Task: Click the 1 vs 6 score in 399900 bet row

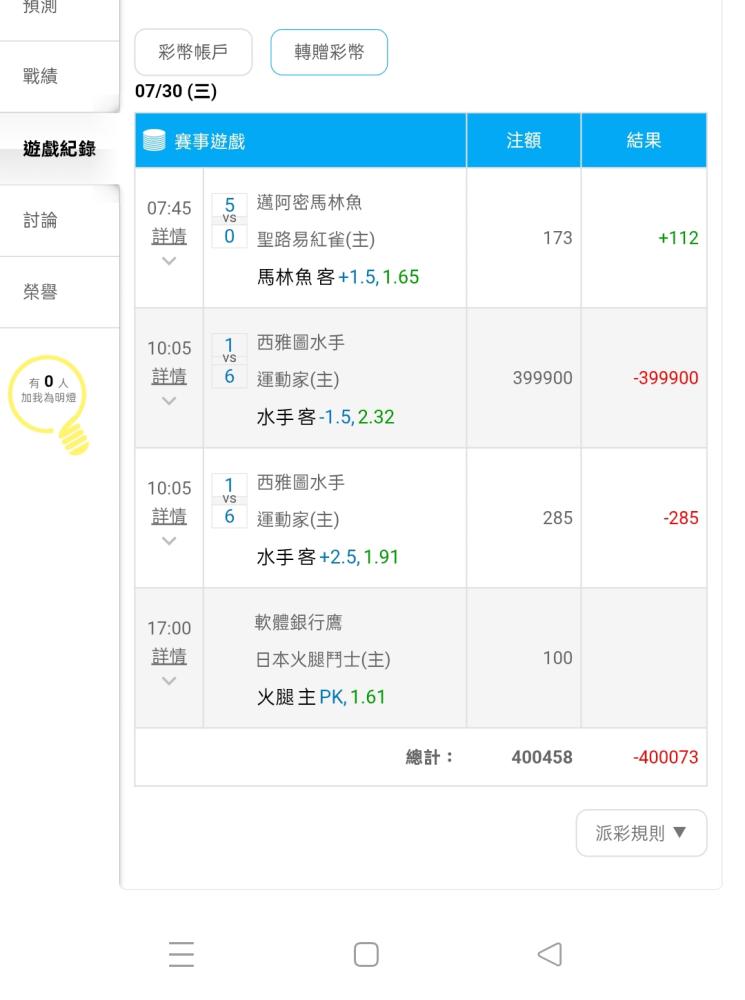Action: point(229,361)
